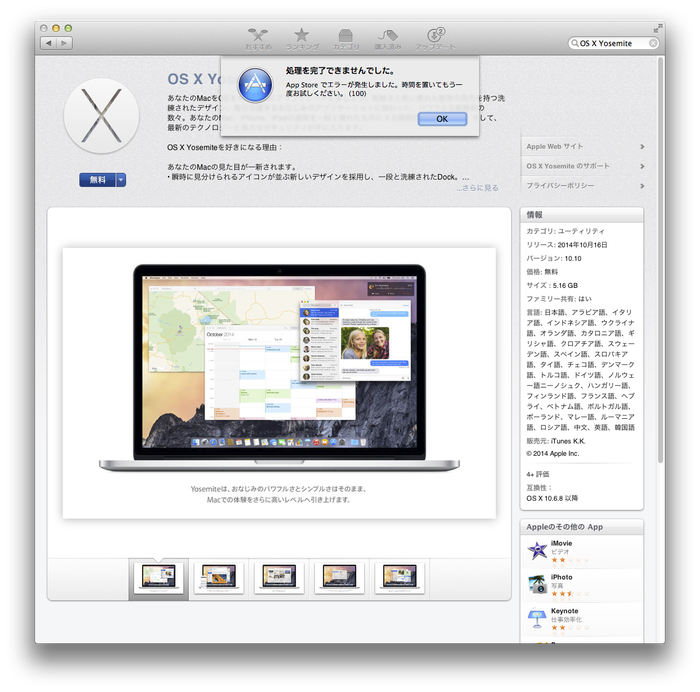This screenshot has width=700, height=692.
Task: Go forward with the right arrow button
Action: pos(64,43)
